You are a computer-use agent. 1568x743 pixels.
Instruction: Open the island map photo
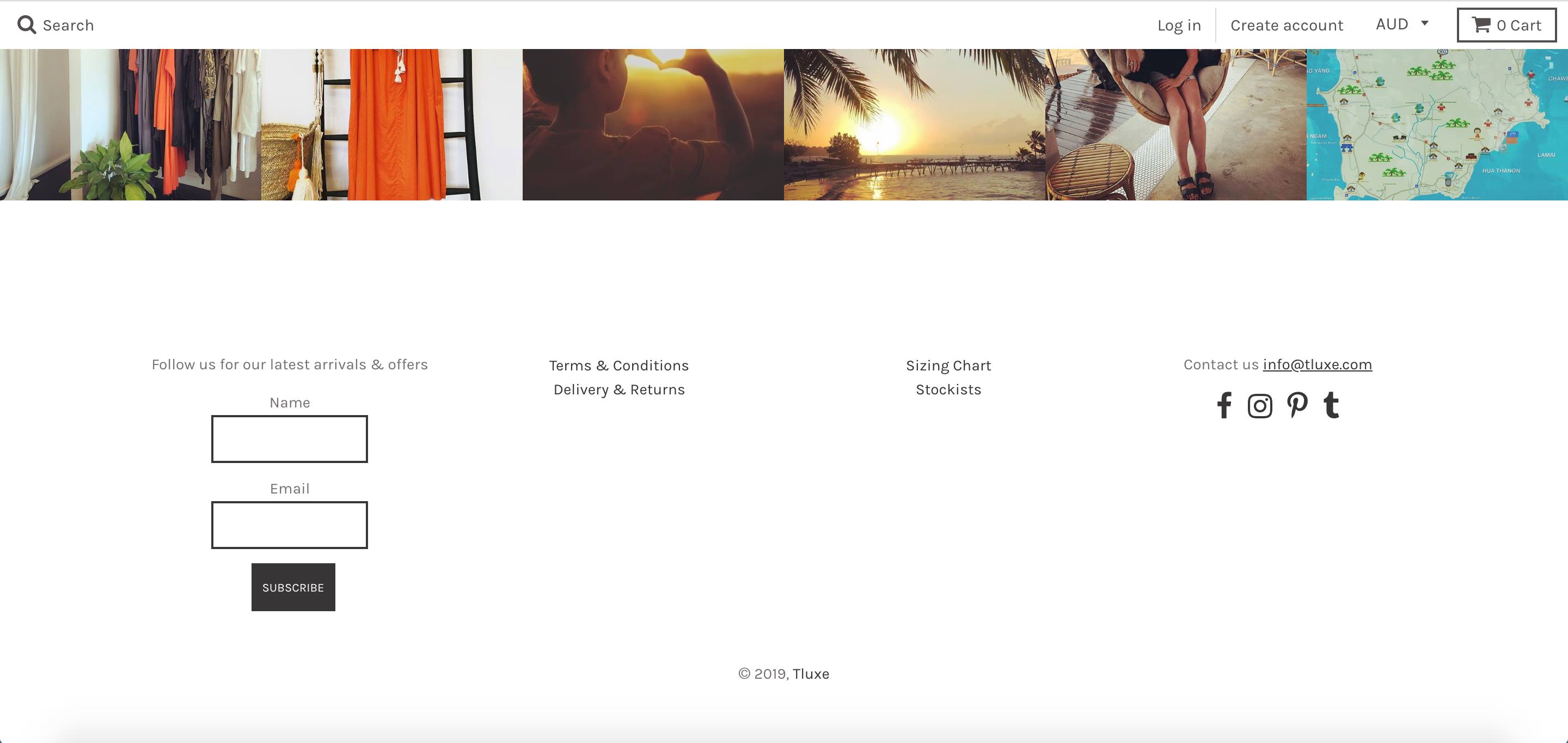click(x=1437, y=125)
